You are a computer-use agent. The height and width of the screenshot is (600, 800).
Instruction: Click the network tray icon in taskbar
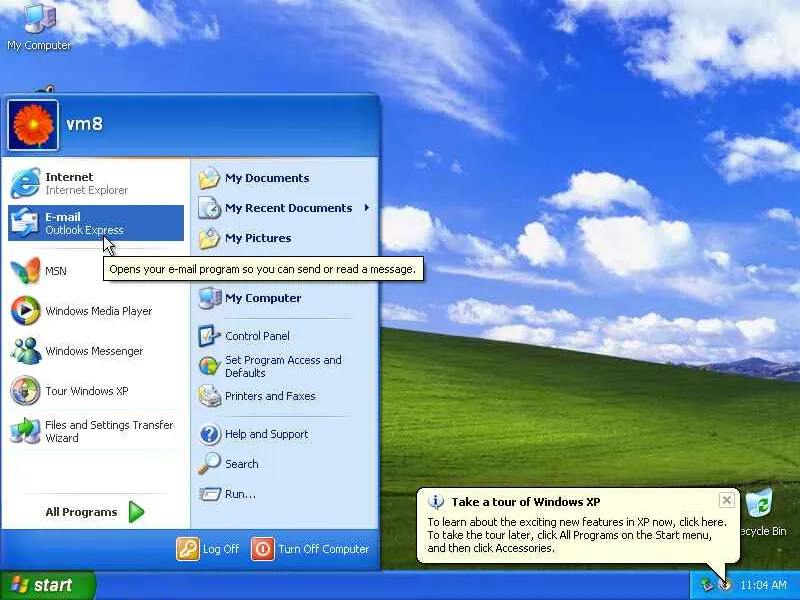pos(706,585)
